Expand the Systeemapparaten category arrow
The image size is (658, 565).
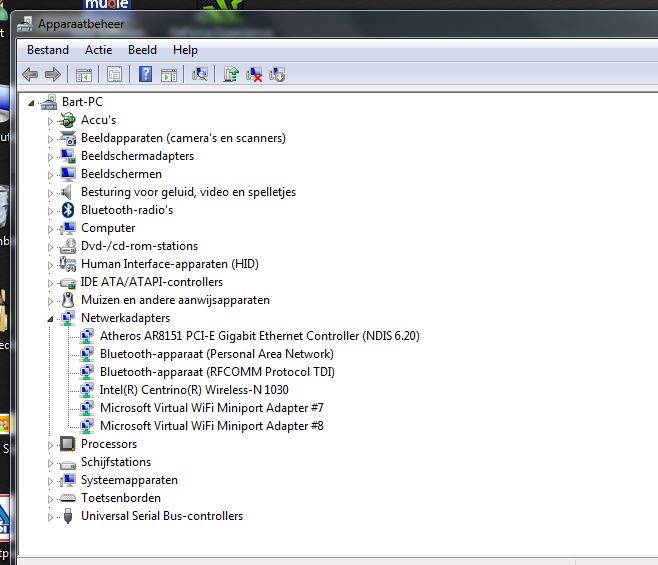click(50, 481)
